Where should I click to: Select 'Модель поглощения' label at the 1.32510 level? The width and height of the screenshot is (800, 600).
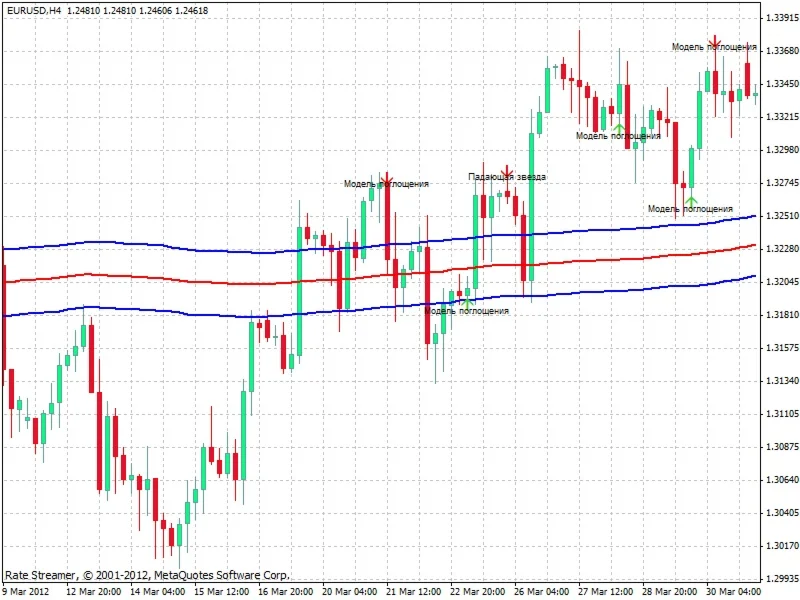tap(690, 209)
